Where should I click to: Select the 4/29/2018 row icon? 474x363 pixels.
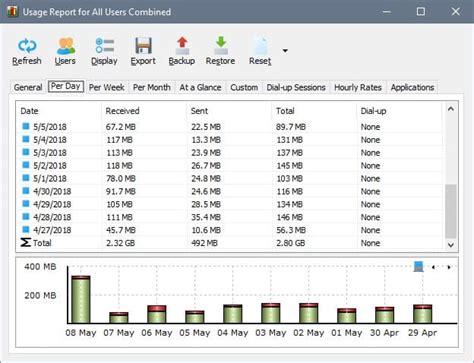(x=26, y=203)
